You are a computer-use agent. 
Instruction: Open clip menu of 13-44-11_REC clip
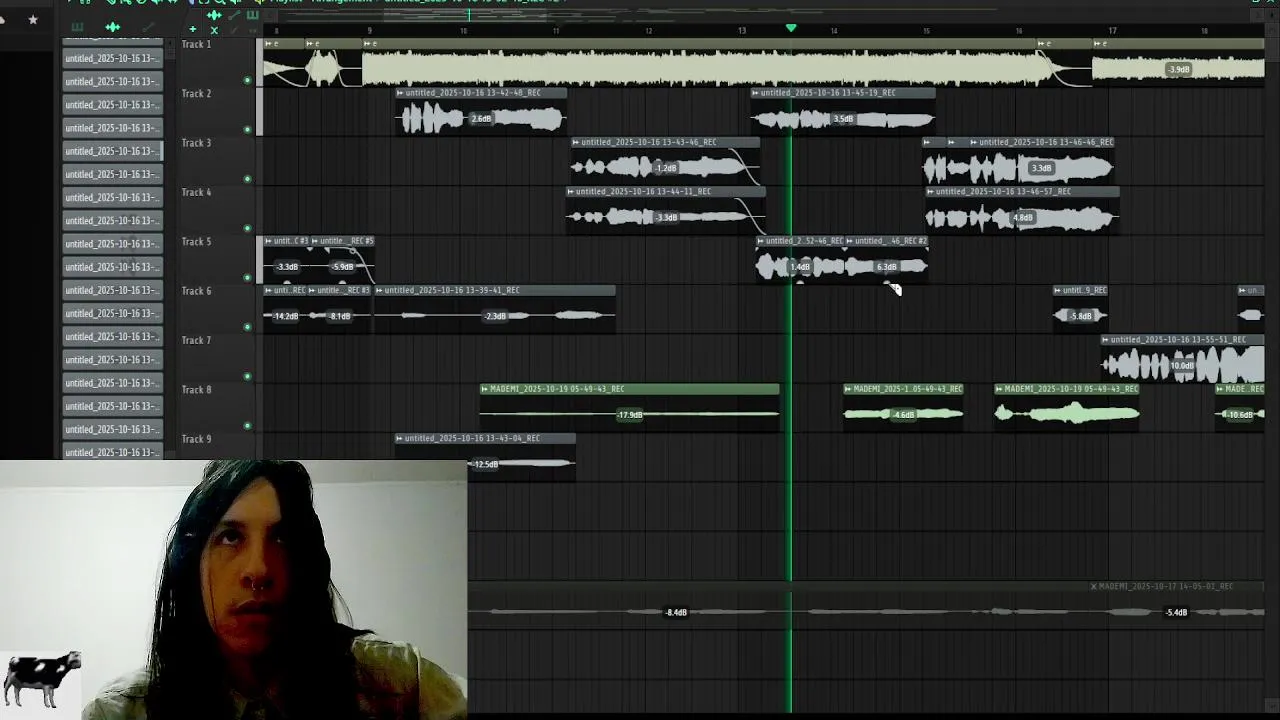click(x=571, y=191)
